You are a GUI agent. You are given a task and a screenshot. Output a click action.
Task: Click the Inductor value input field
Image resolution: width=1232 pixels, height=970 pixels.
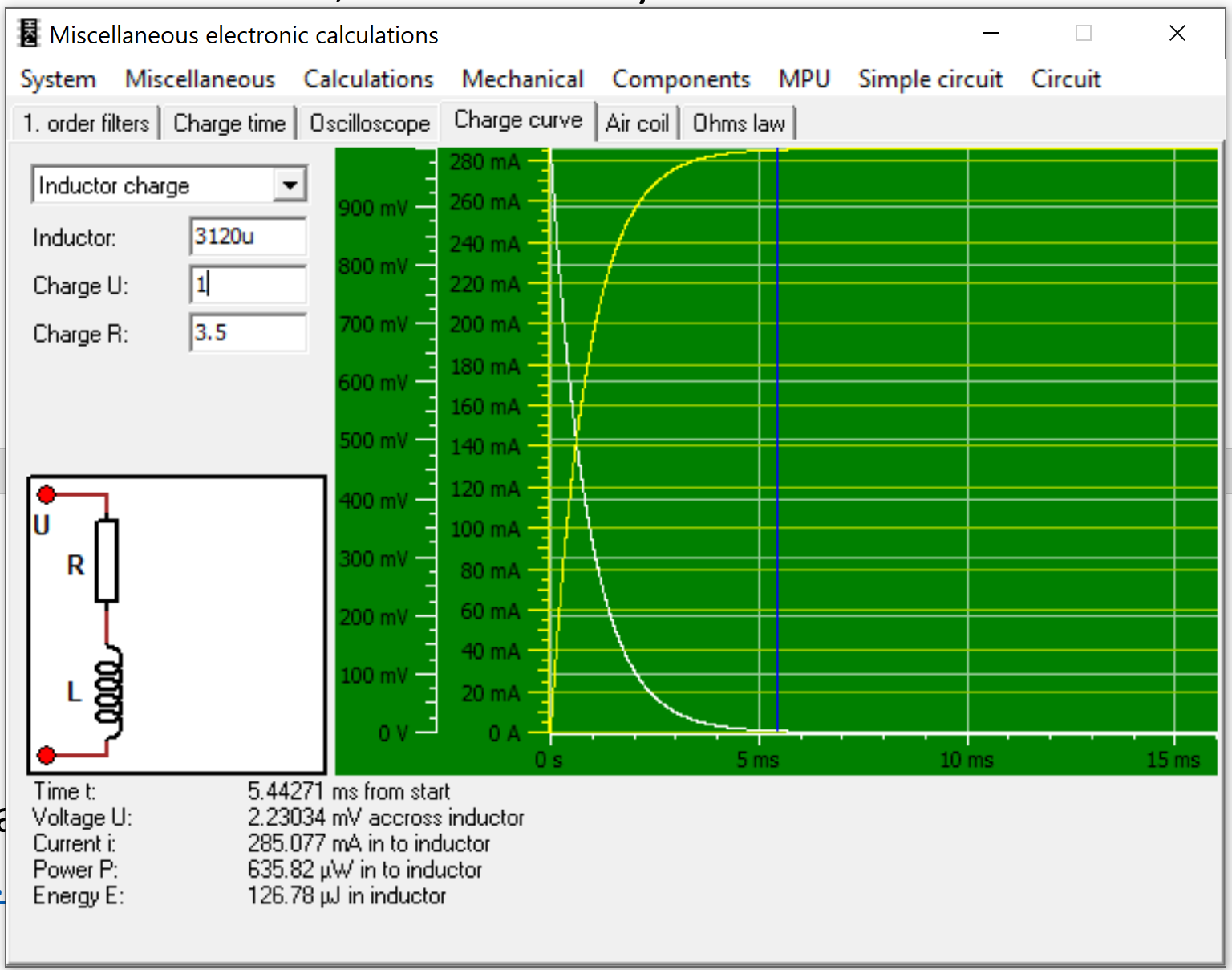click(249, 237)
